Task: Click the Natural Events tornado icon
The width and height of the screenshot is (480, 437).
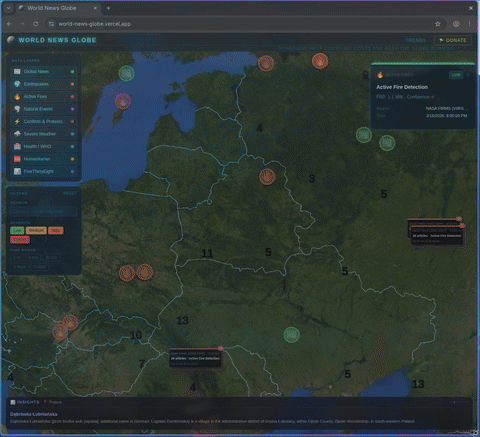Action: coord(17,109)
